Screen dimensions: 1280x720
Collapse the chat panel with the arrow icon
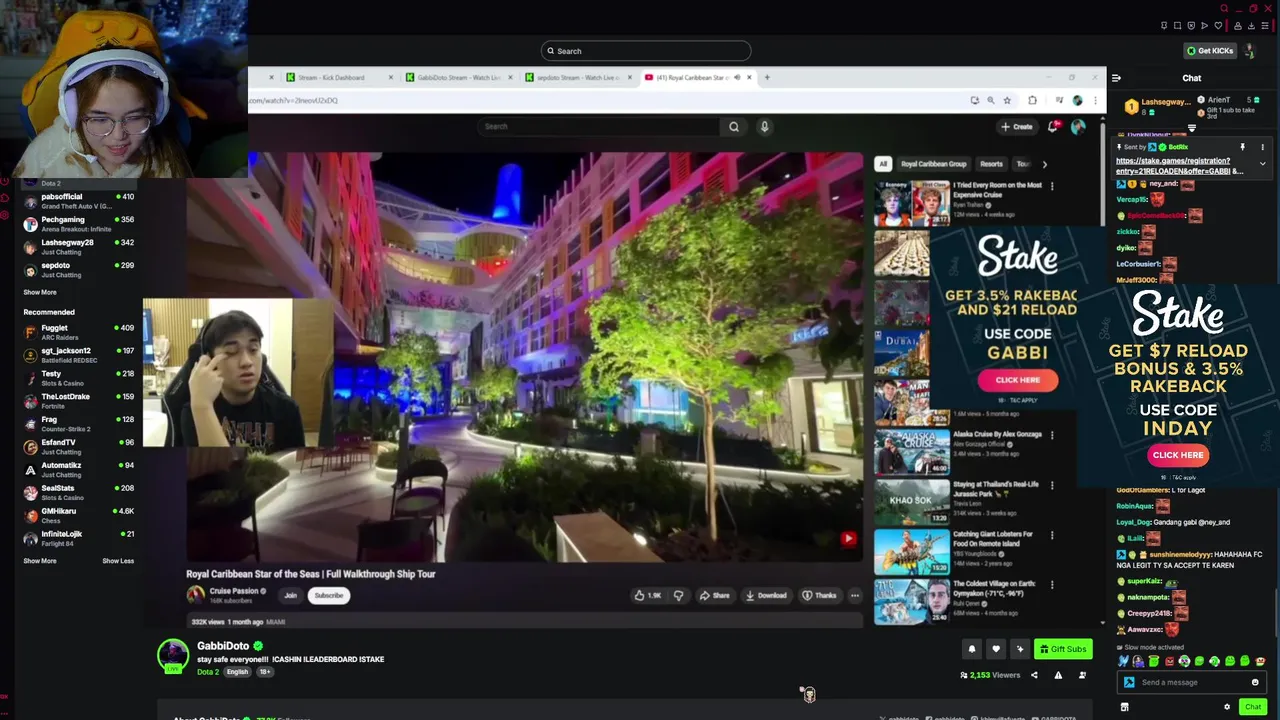click(1116, 78)
